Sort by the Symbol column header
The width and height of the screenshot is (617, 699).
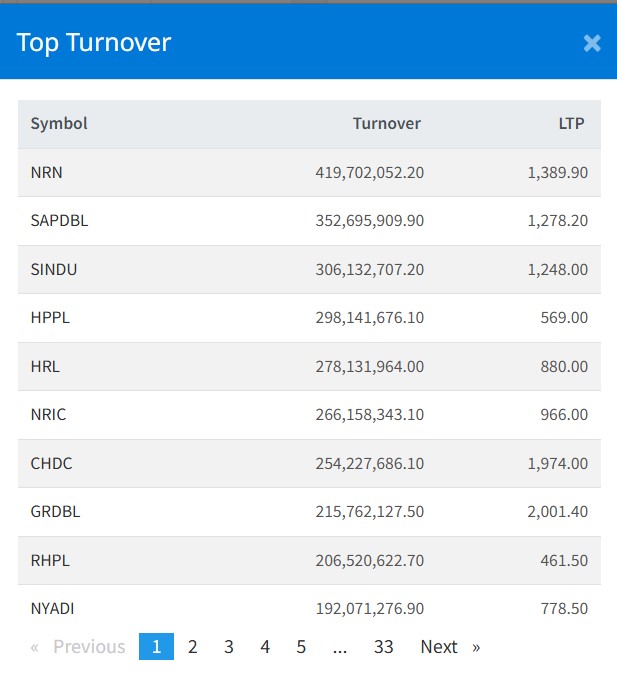(x=59, y=124)
